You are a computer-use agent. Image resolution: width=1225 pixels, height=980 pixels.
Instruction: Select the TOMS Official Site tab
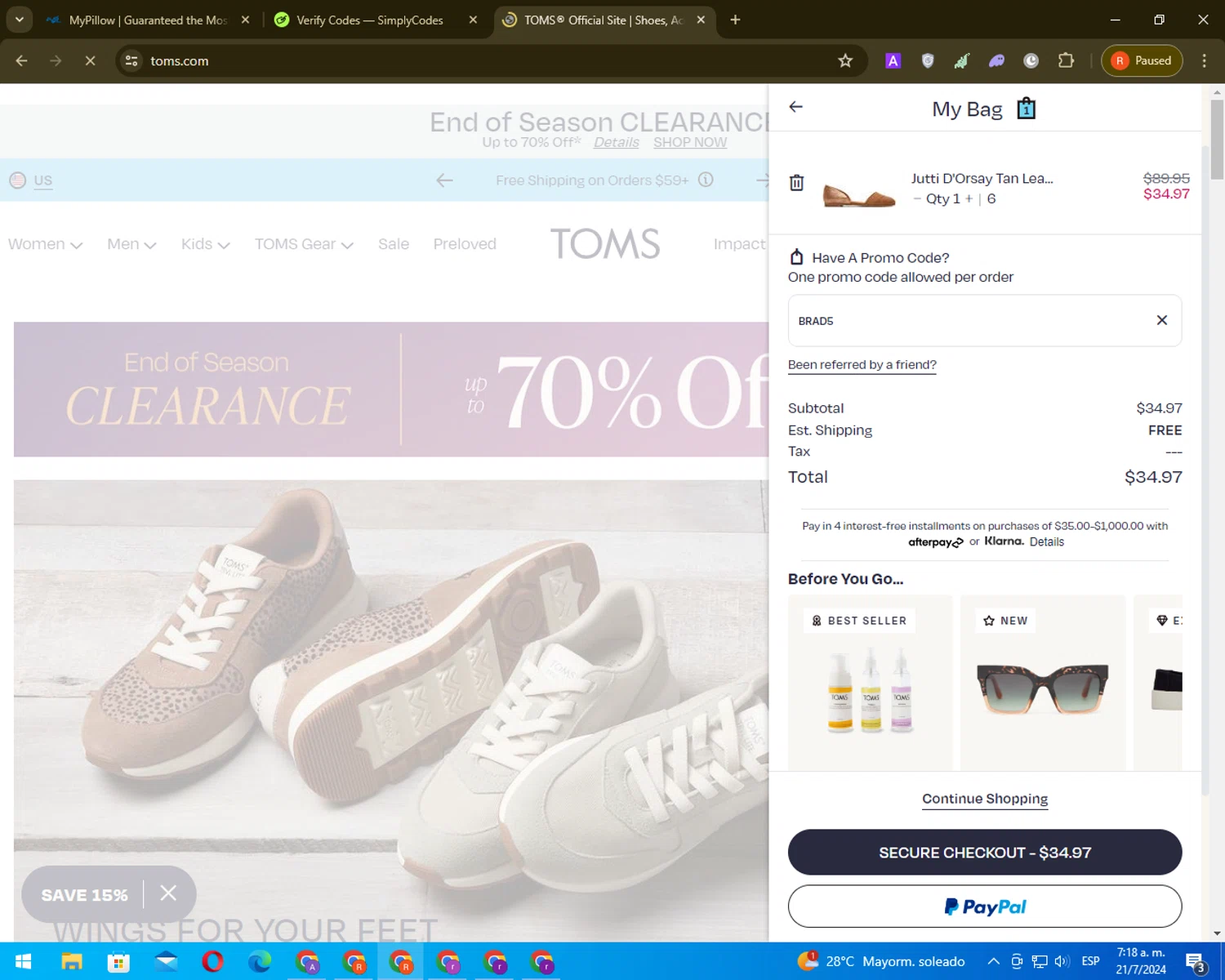pos(603,20)
